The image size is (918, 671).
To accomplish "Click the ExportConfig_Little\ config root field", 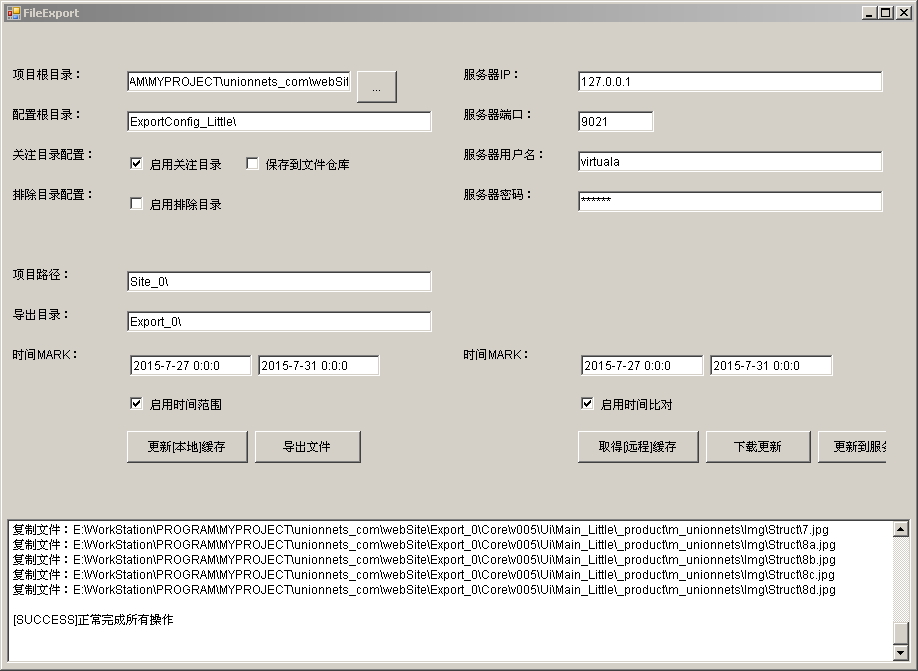I will pyautogui.click(x=279, y=122).
